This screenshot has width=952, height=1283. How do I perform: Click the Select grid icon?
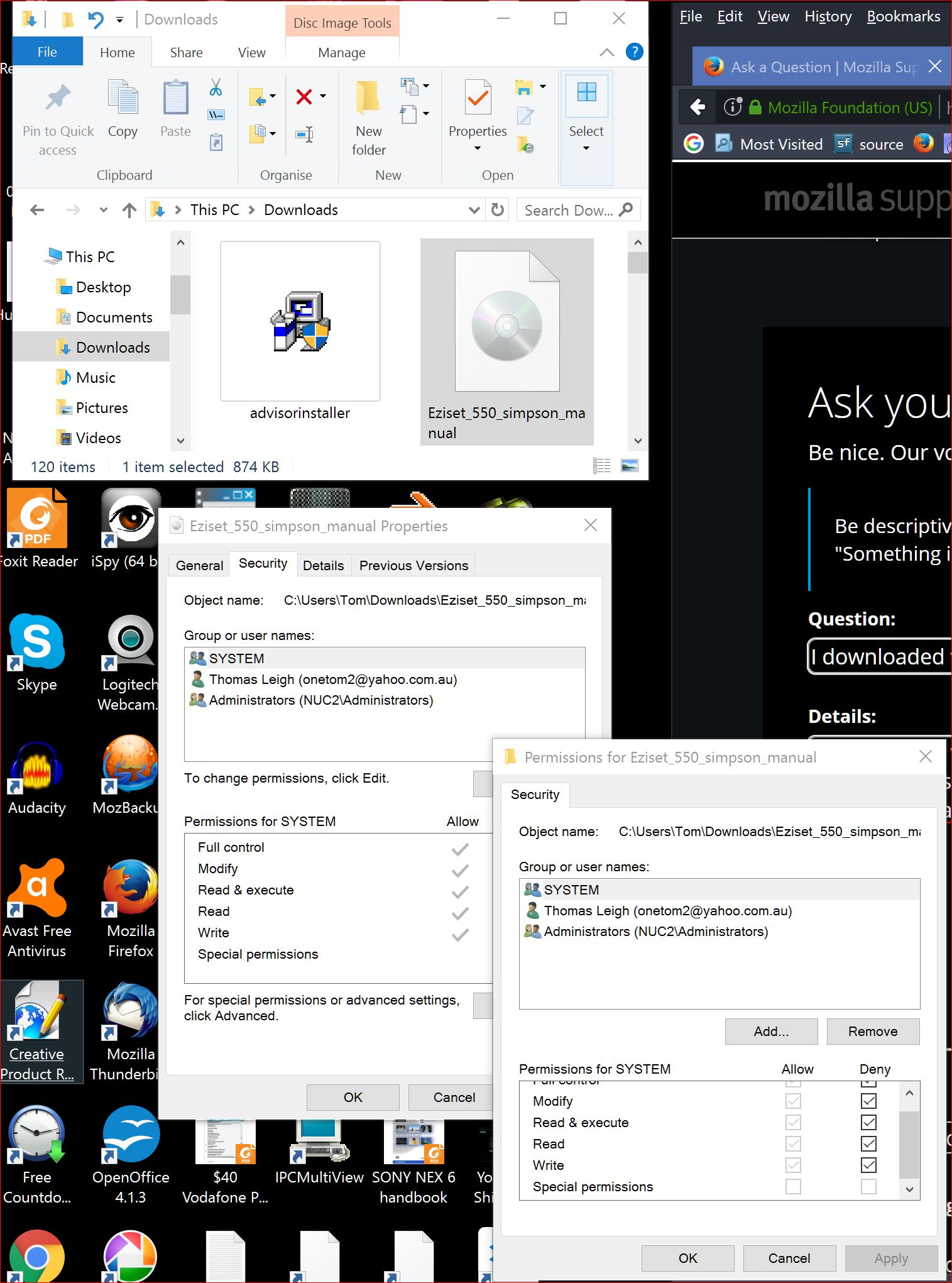point(586,92)
